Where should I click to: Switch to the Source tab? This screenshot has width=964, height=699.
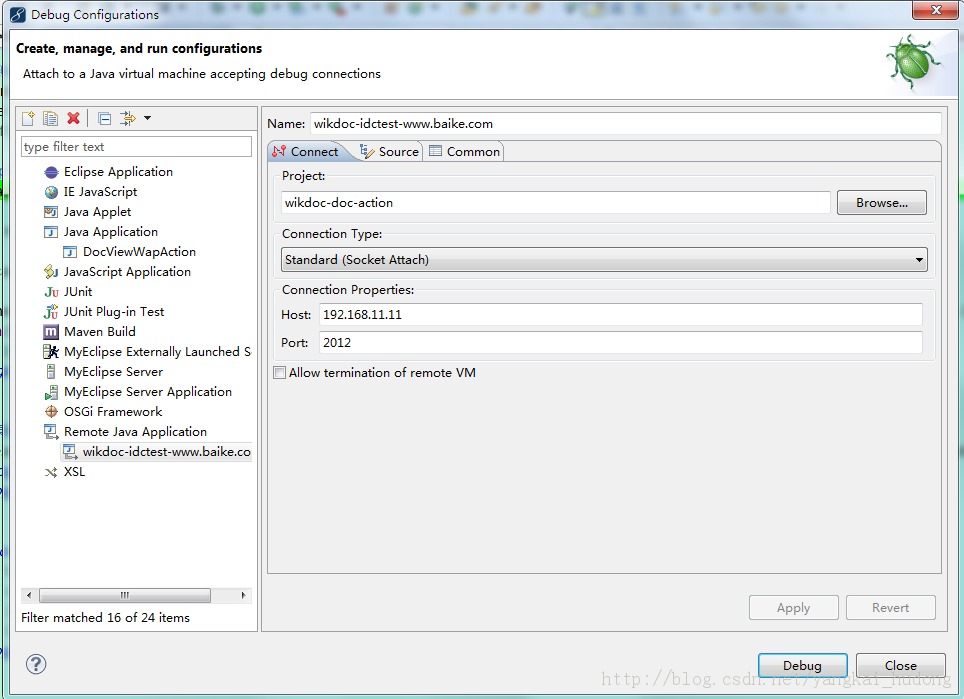click(389, 151)
